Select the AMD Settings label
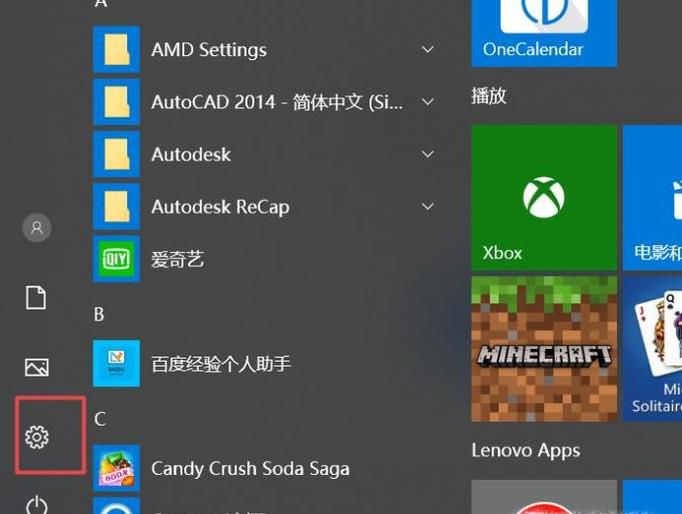The image size is (682, 514). tap(209, 50)
